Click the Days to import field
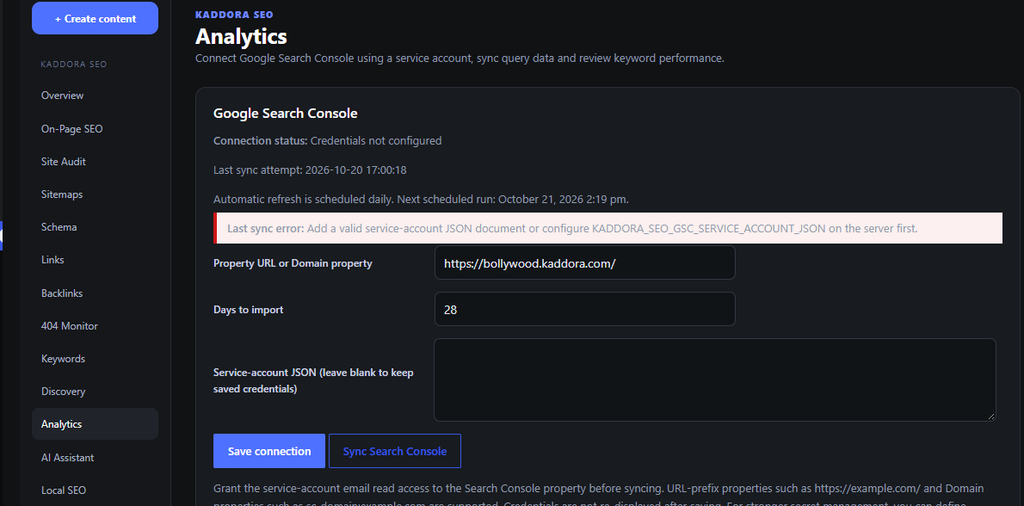Image resolution: width=1024 pixels, height=506 pixels. (x=584, y=309)
